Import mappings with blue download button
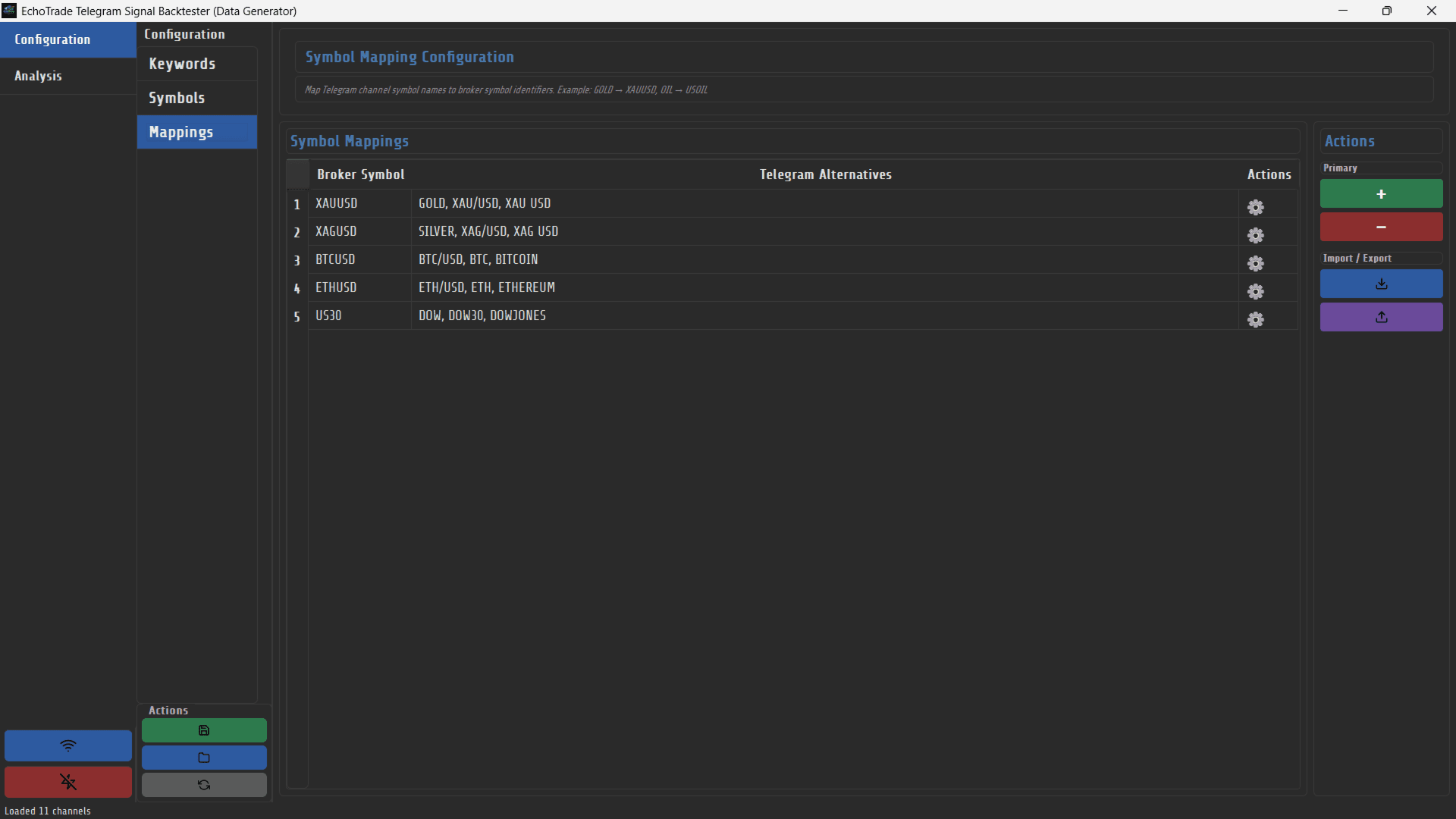This screenshot has width=1456, height=819. click(1381, 284)
